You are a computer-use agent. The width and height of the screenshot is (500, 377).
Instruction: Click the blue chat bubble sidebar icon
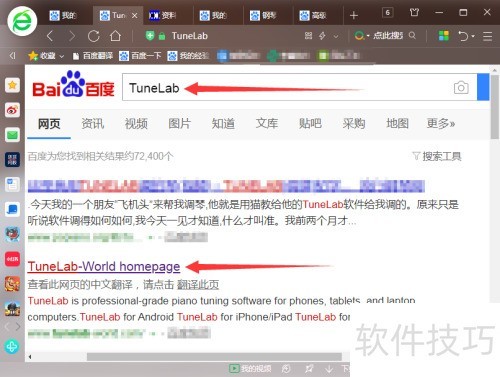(12, 209)
